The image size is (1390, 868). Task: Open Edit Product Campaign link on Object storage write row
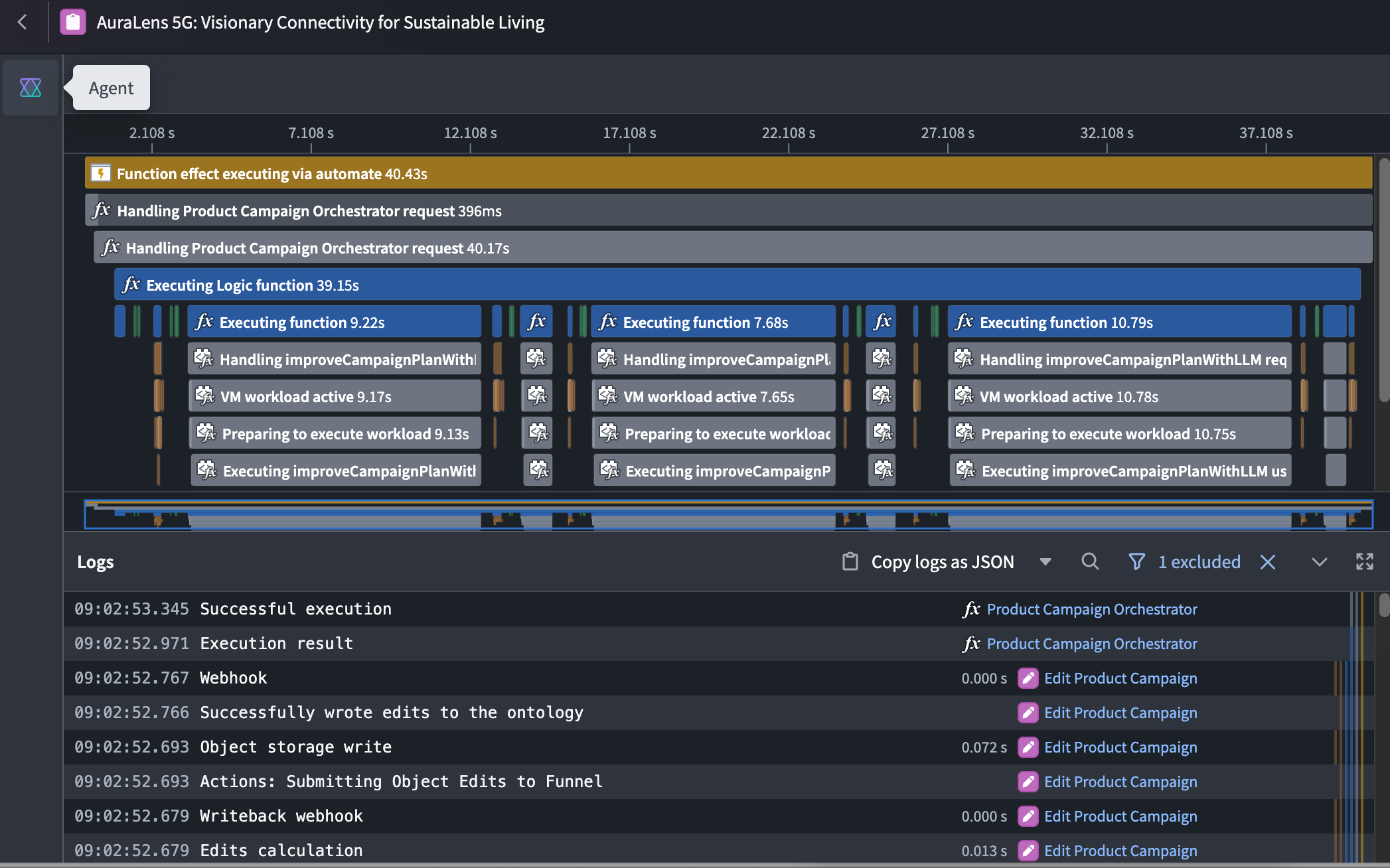click(x=1120, y=747)
